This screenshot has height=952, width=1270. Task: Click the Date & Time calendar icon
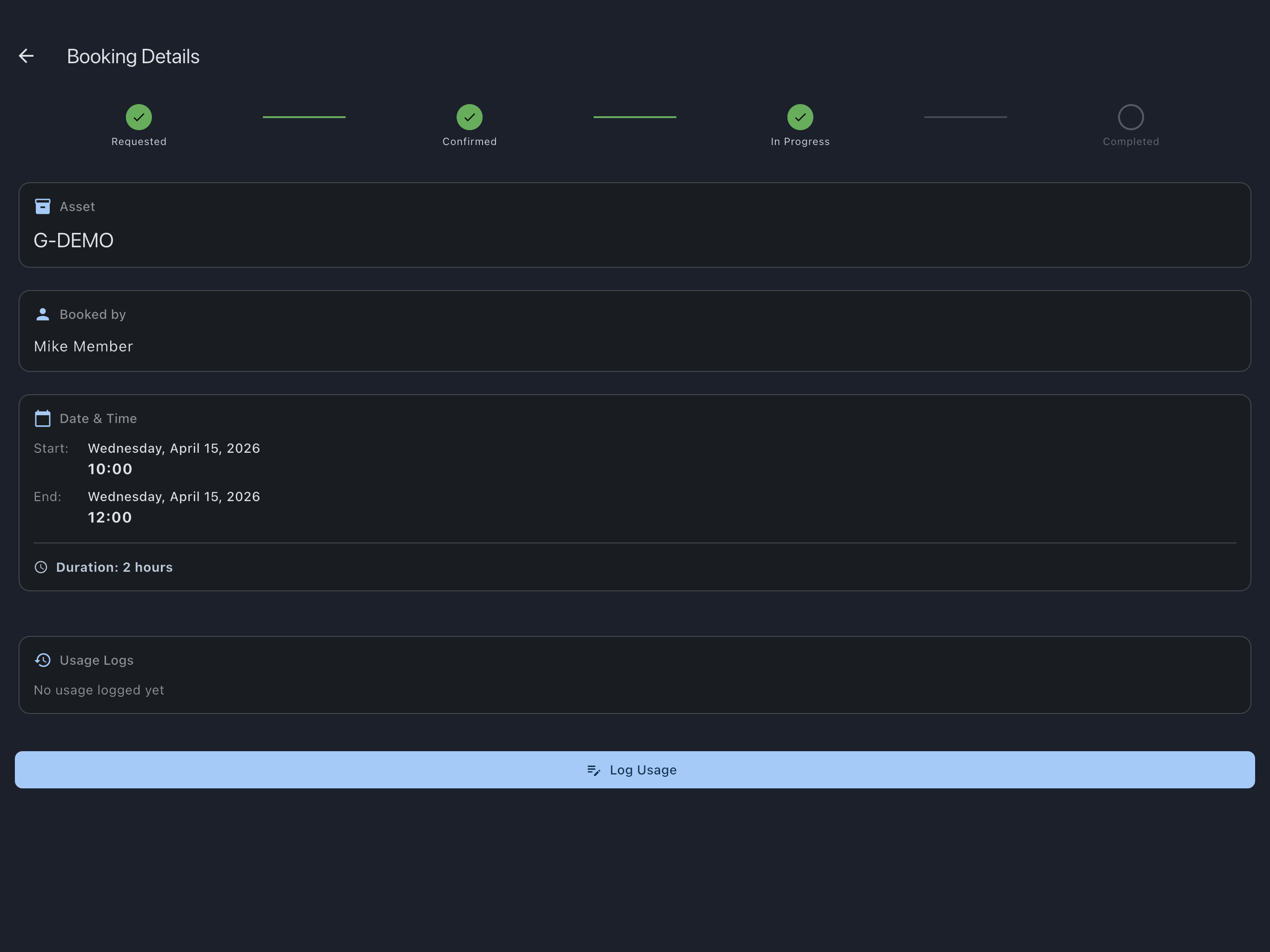pyautogui.click(x=42, y=418)
